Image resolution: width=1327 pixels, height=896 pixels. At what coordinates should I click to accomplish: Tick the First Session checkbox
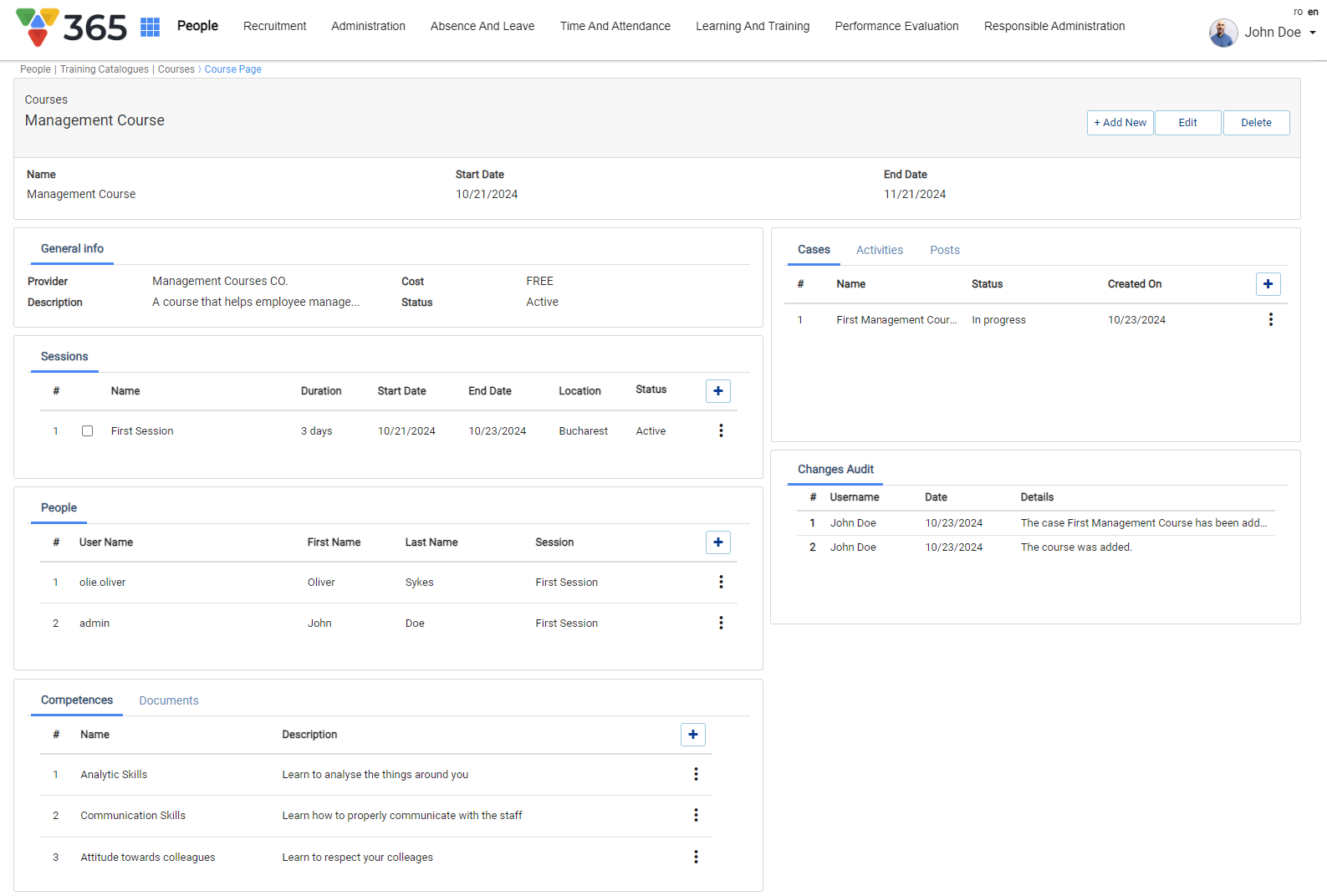coord(87,431)
